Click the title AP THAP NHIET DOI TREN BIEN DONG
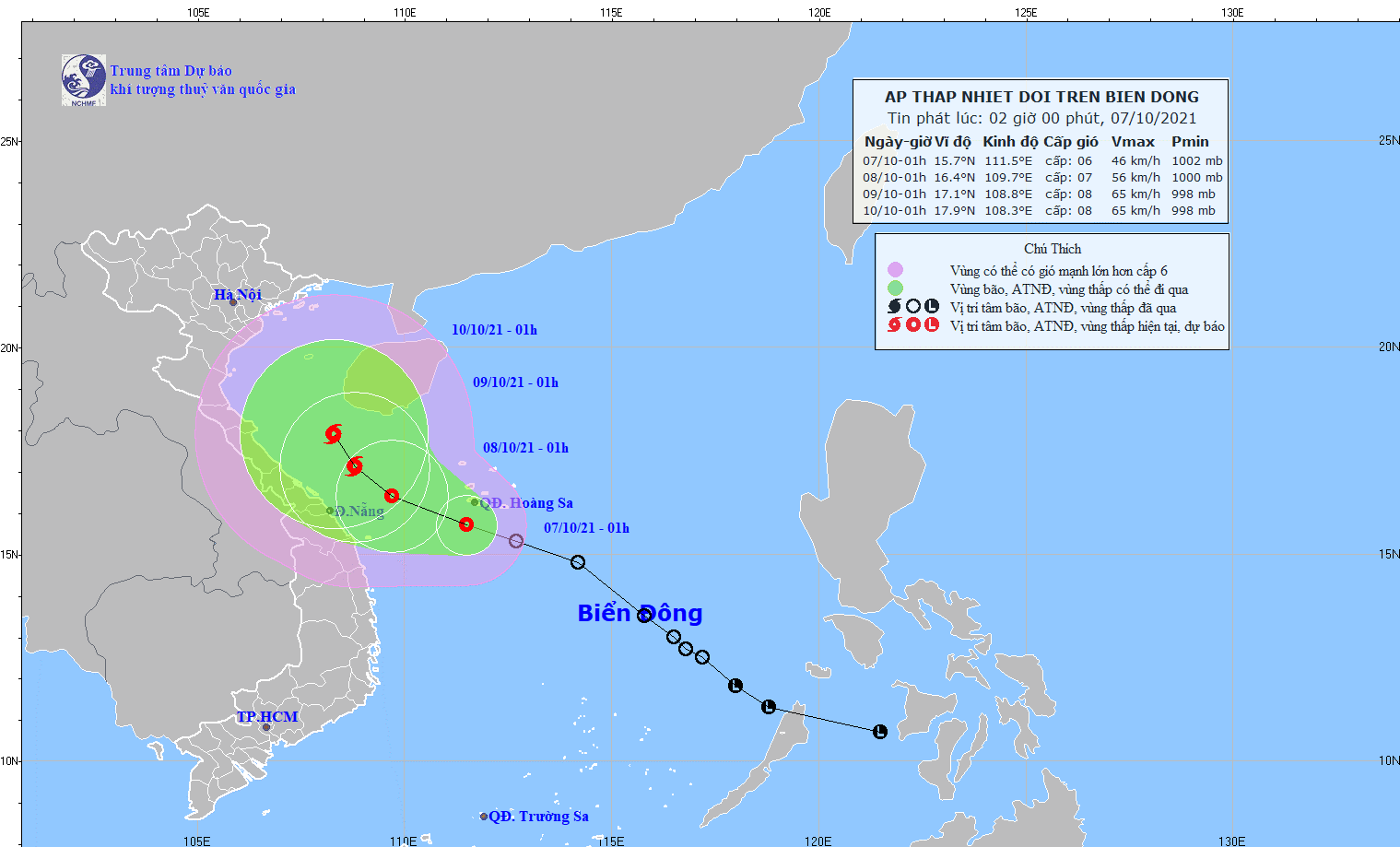The width and height of the screenshot is (1400, 847). (x=1041, y=97)
